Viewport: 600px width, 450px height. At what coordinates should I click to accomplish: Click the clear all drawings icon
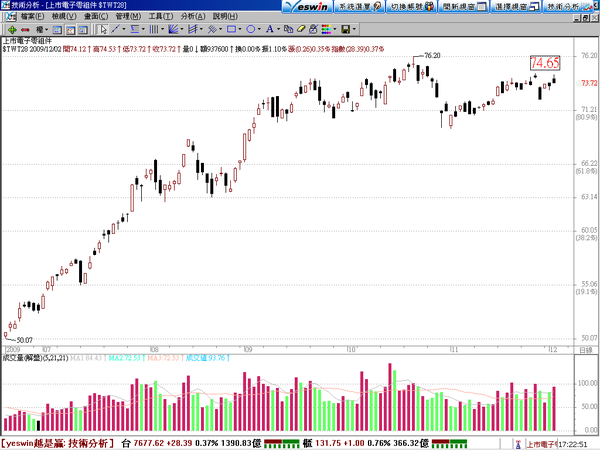[x=313, y=29]
